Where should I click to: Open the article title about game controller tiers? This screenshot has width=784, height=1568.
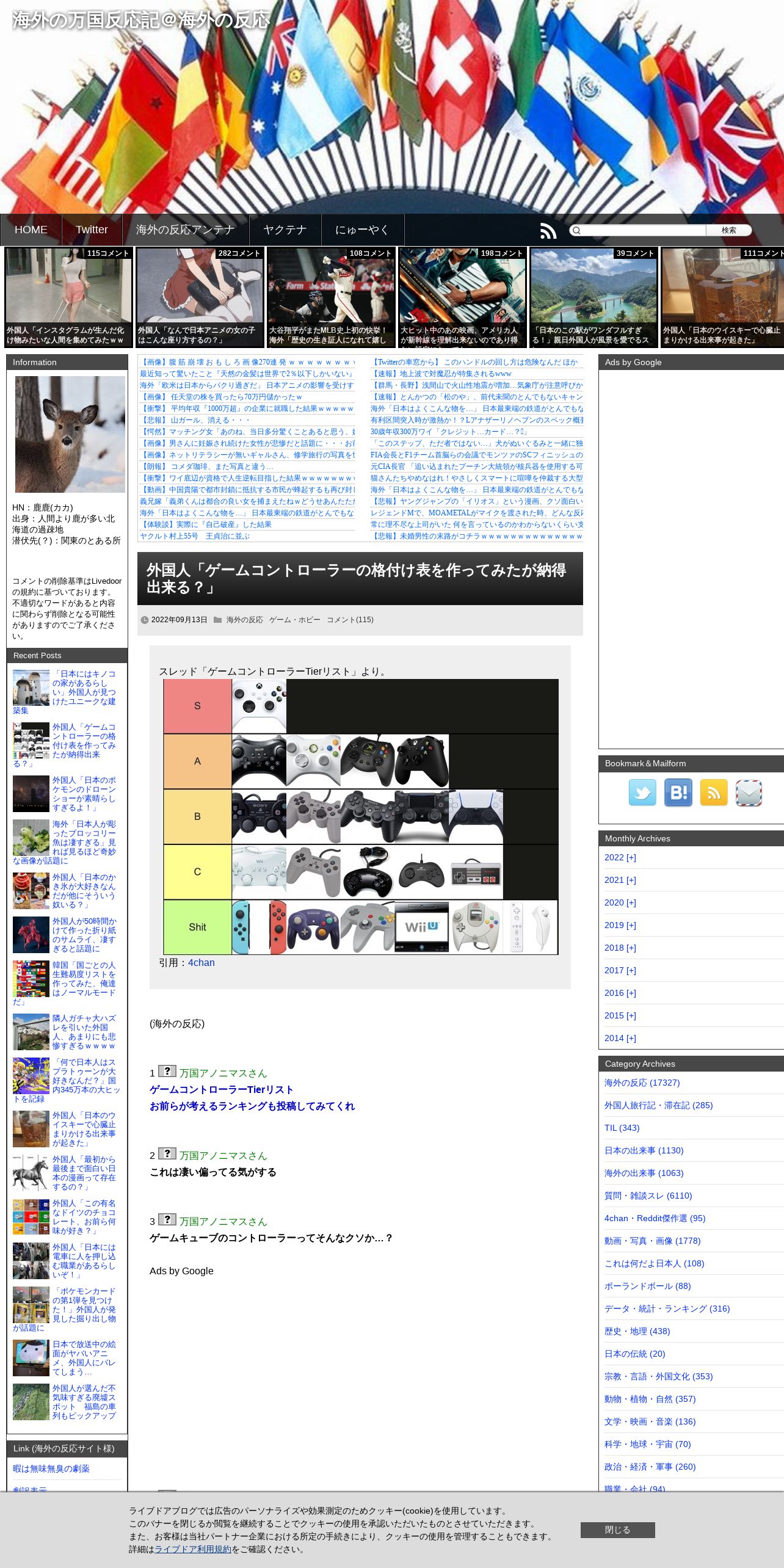click(x=356, y=578)
